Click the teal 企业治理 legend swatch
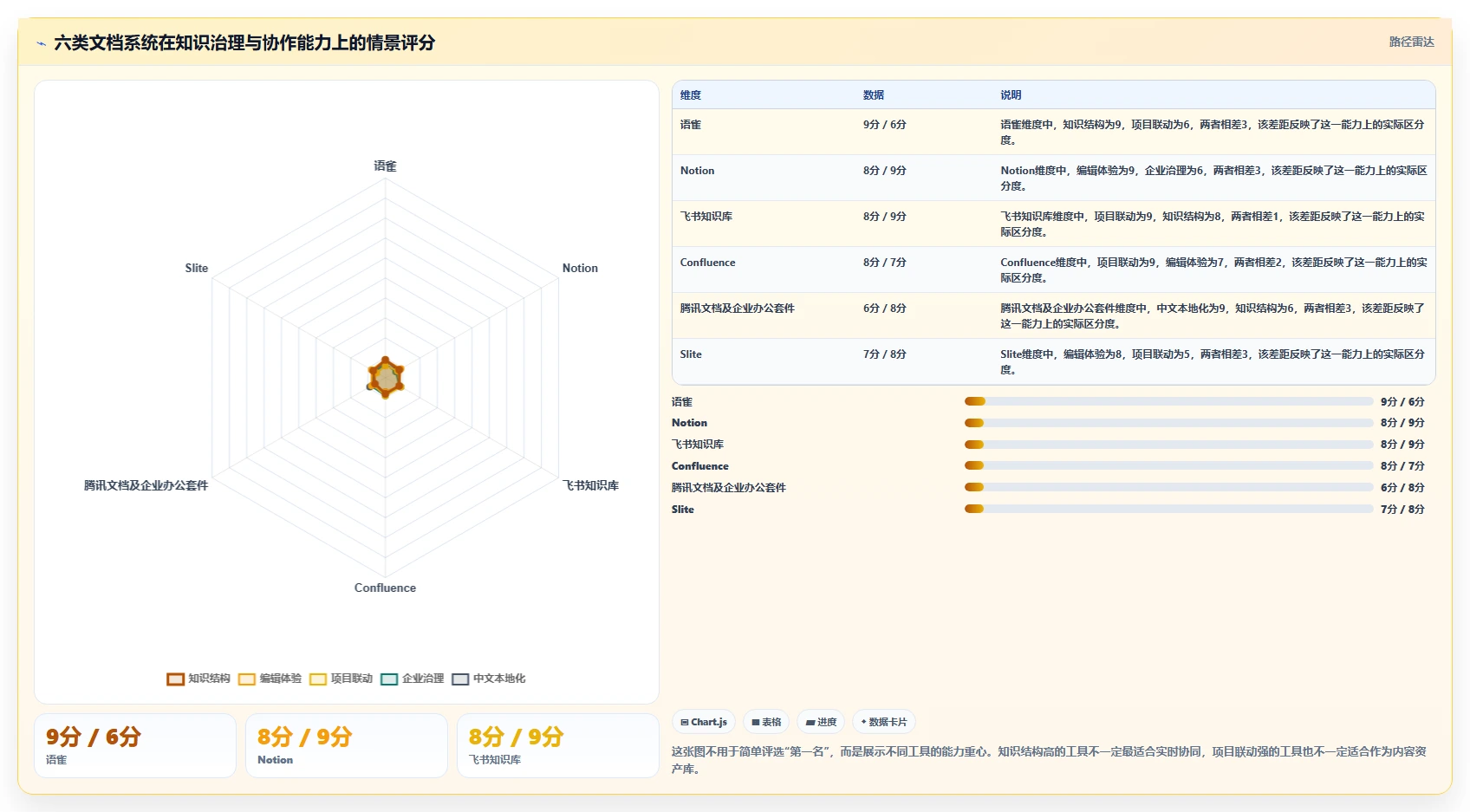The width and height of the screenshot is (1470, 812). [389, 679]
